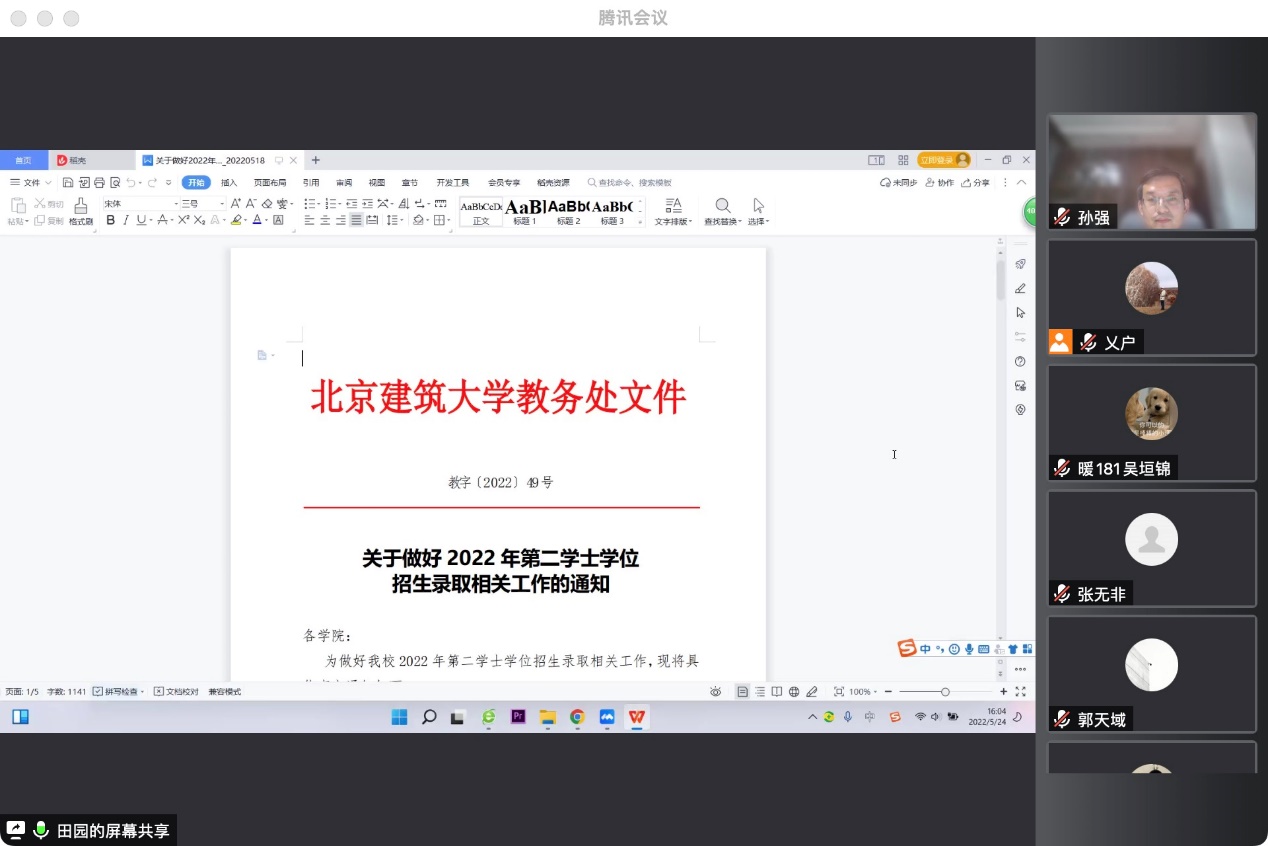
Task: Open the 页面布局 (Page Layout) tab
Action: coord(270,183)
